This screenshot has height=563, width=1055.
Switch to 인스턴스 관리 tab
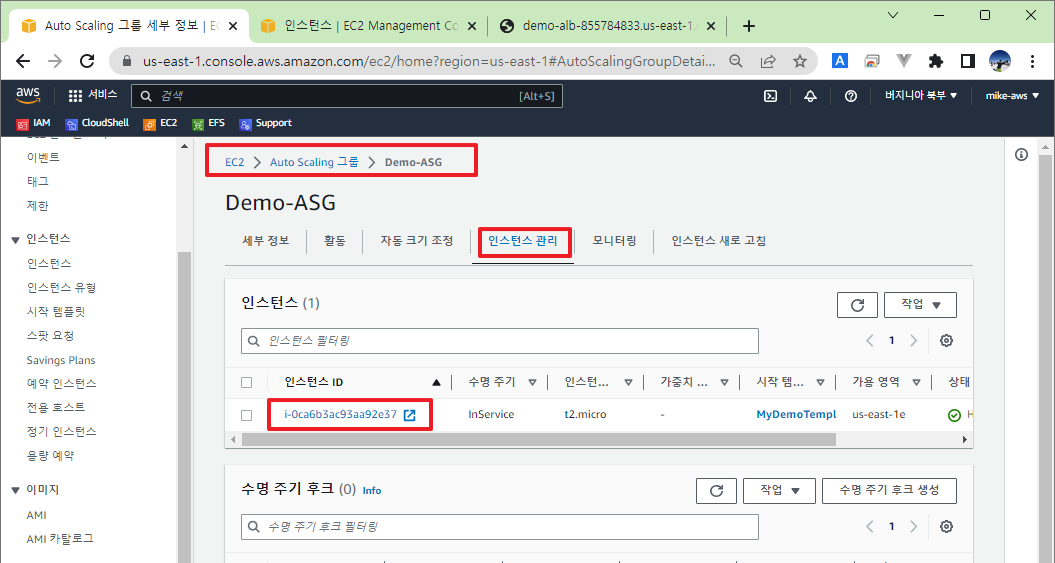click(x=523, y=241)
